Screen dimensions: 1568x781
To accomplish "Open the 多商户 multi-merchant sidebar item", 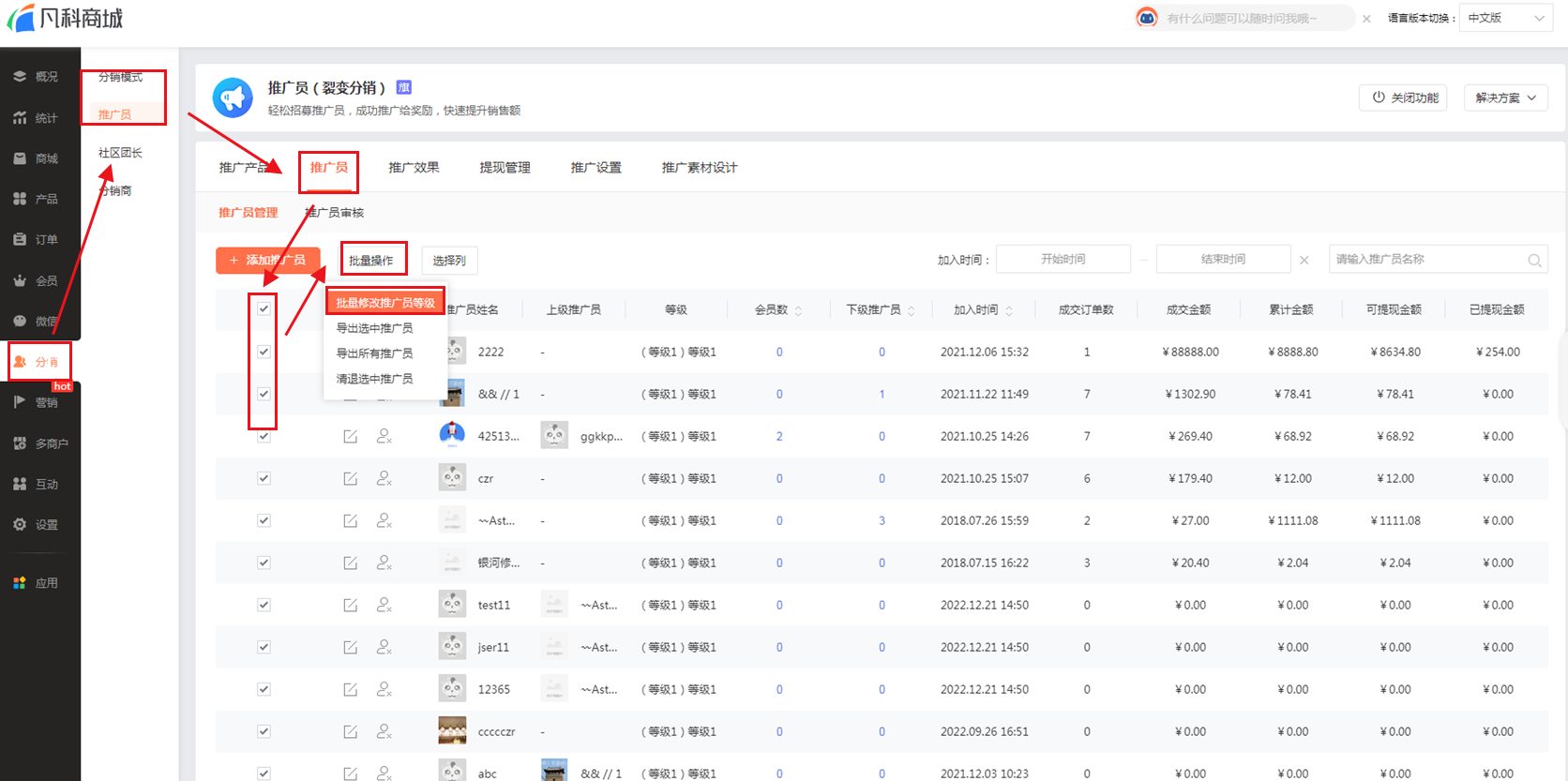I will [40, 443].
